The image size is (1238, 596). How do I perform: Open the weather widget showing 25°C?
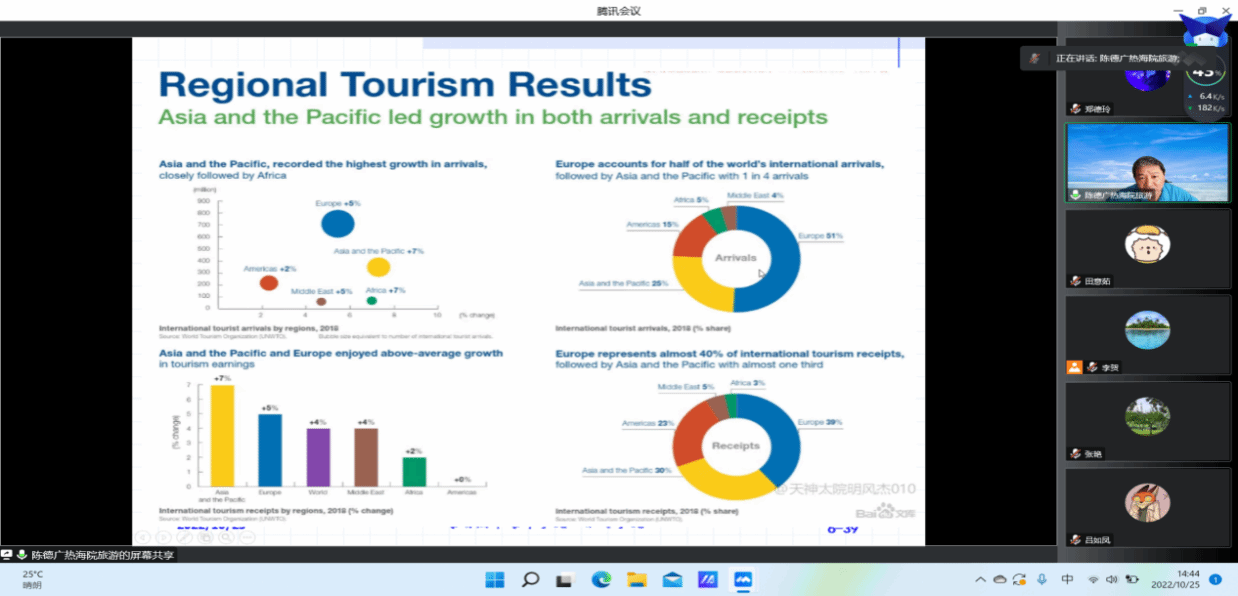point(32,579)
